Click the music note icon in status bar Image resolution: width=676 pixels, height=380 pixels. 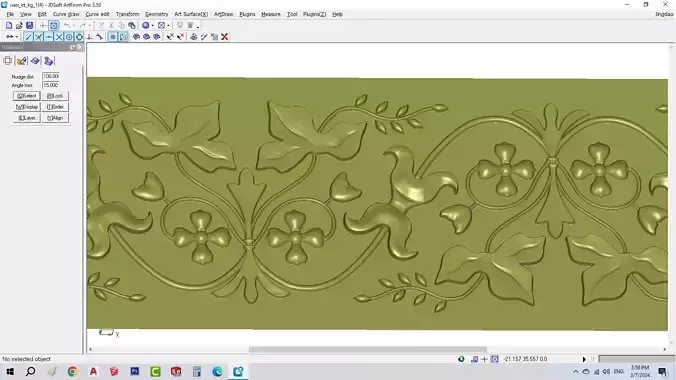pyautogui.click(x=475, y=359)
